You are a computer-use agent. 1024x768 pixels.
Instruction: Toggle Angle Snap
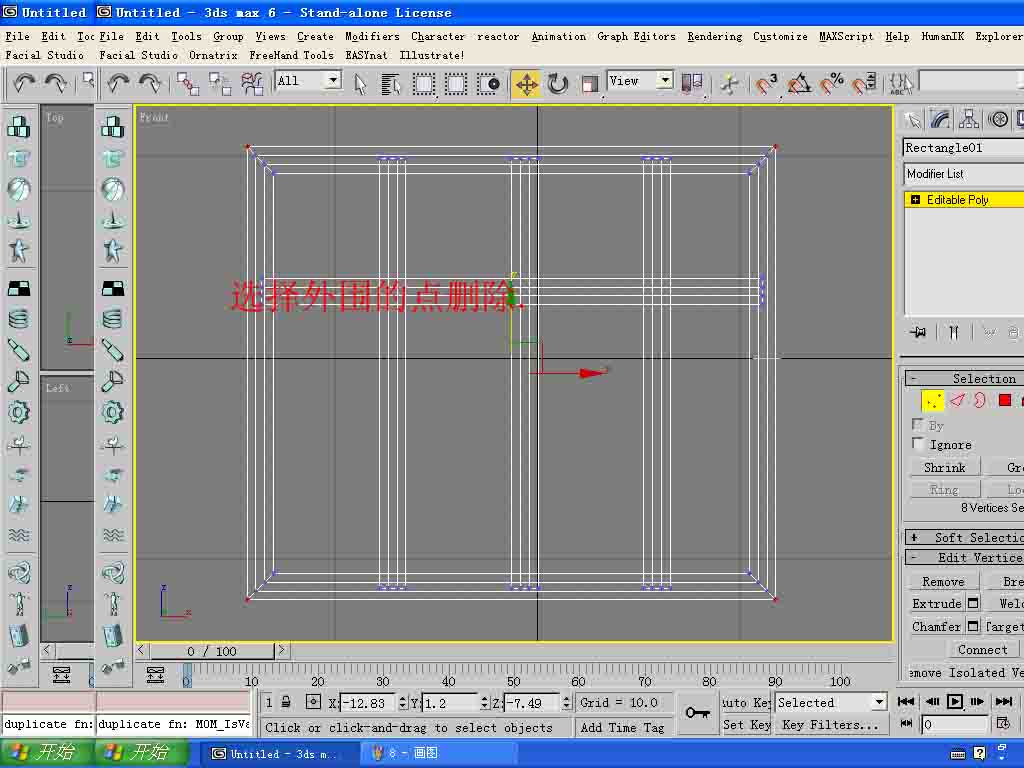(x=799, y=84)
